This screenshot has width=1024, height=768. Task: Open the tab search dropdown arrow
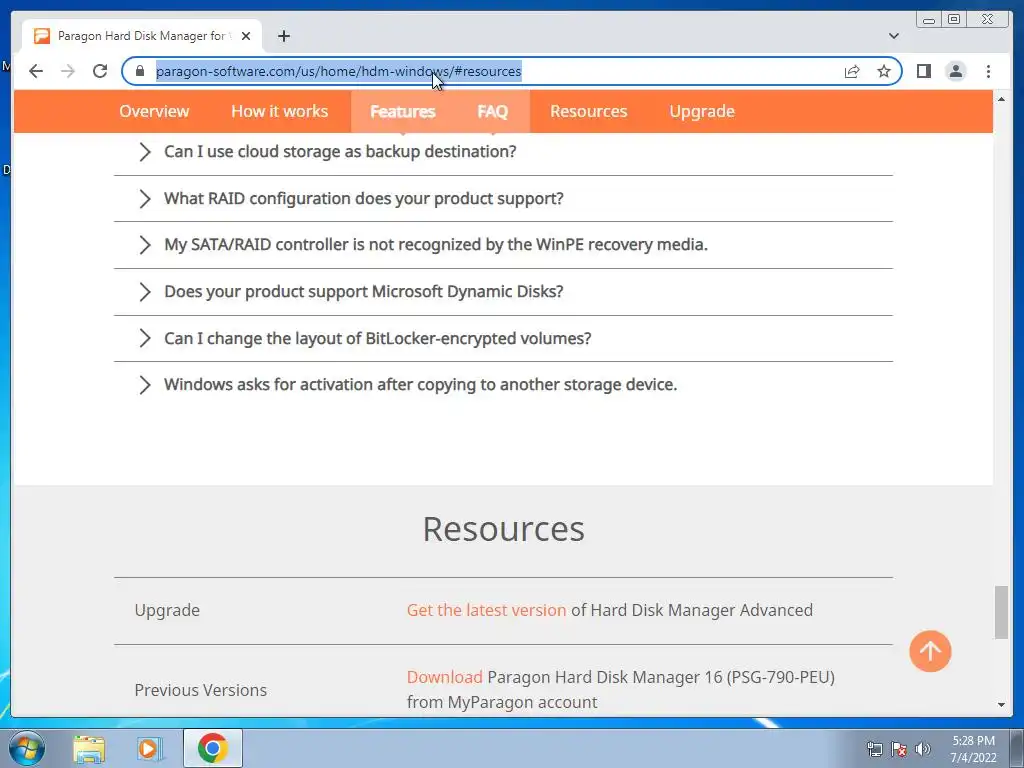[893, 36]
